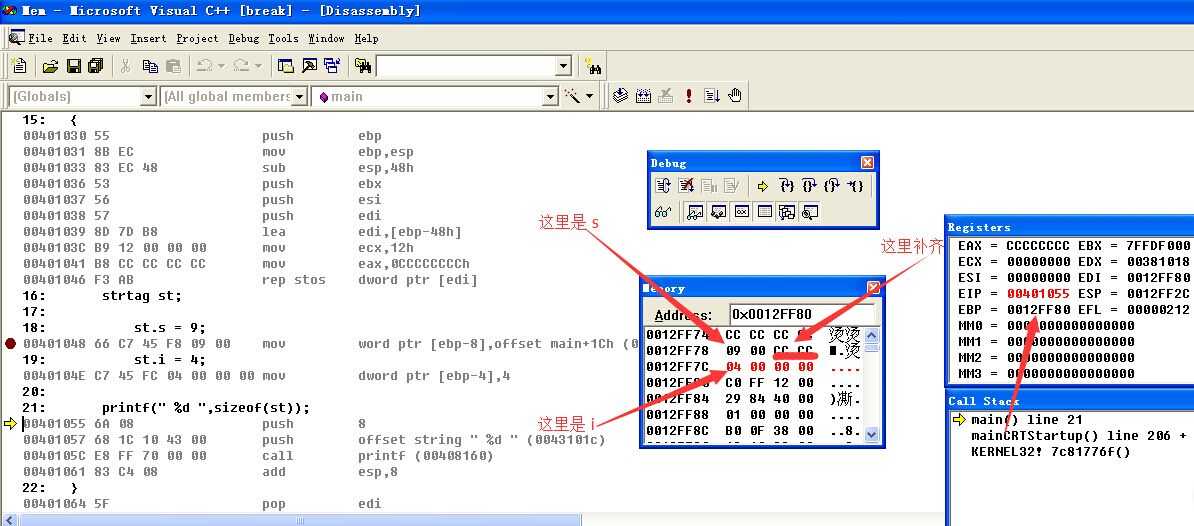Click the Memory window Address field

point(801,314)
